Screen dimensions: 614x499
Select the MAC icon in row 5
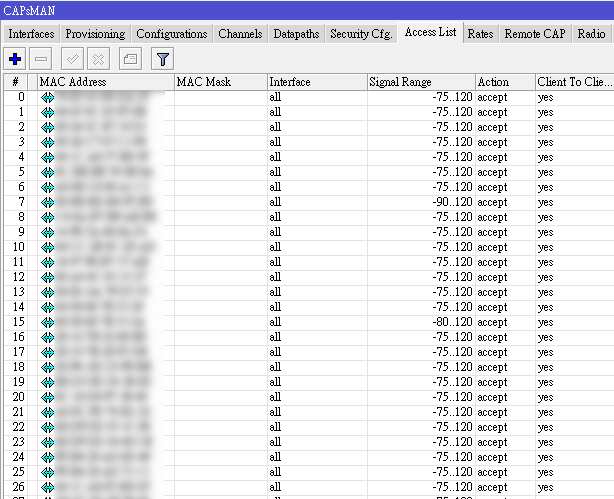(48, 172)
